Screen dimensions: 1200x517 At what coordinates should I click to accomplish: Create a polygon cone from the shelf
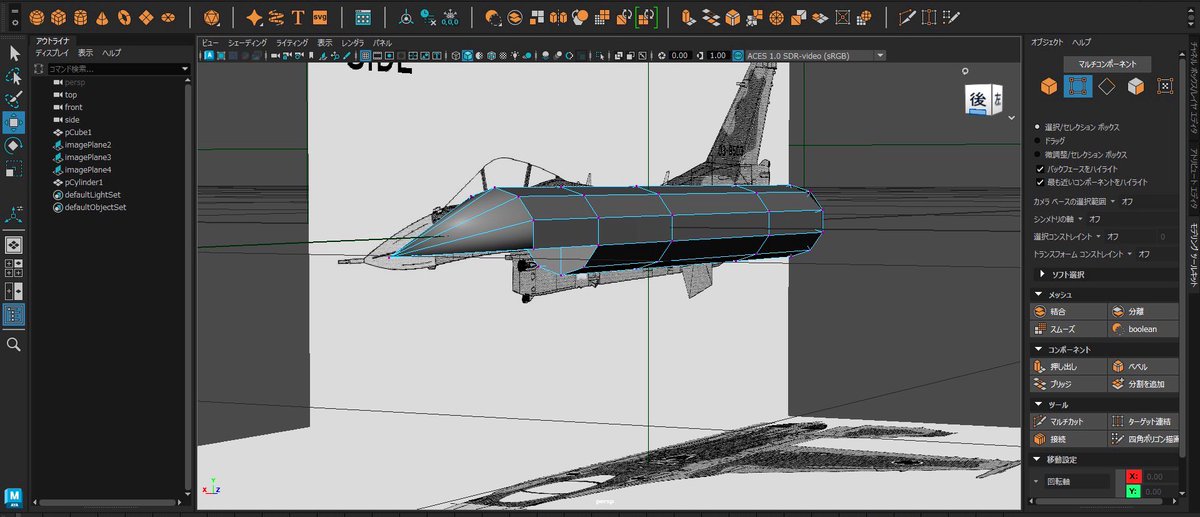click(x=102, y=17)
